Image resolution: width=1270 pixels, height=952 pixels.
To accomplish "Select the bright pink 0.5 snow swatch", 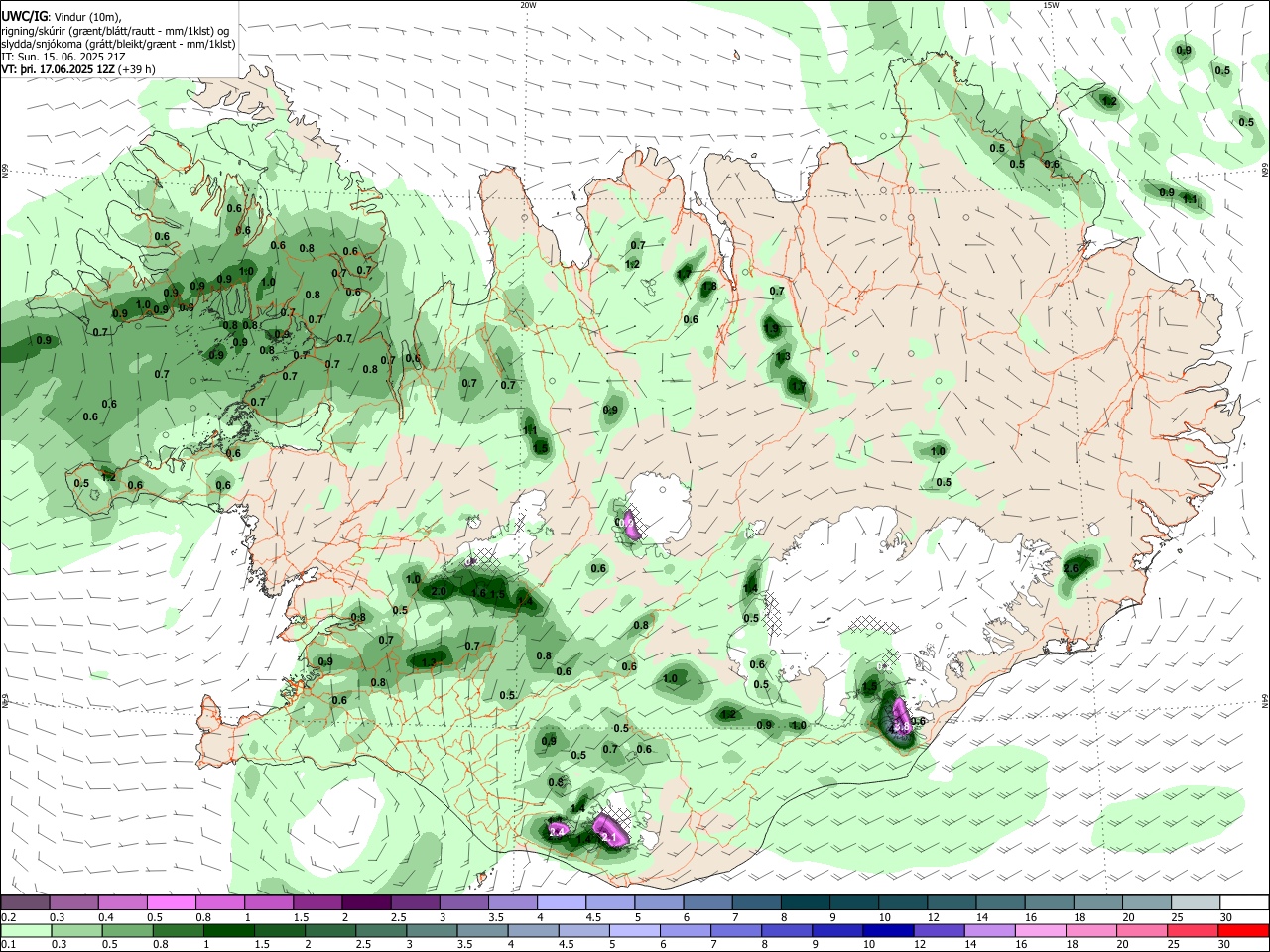I will [171, 902].
